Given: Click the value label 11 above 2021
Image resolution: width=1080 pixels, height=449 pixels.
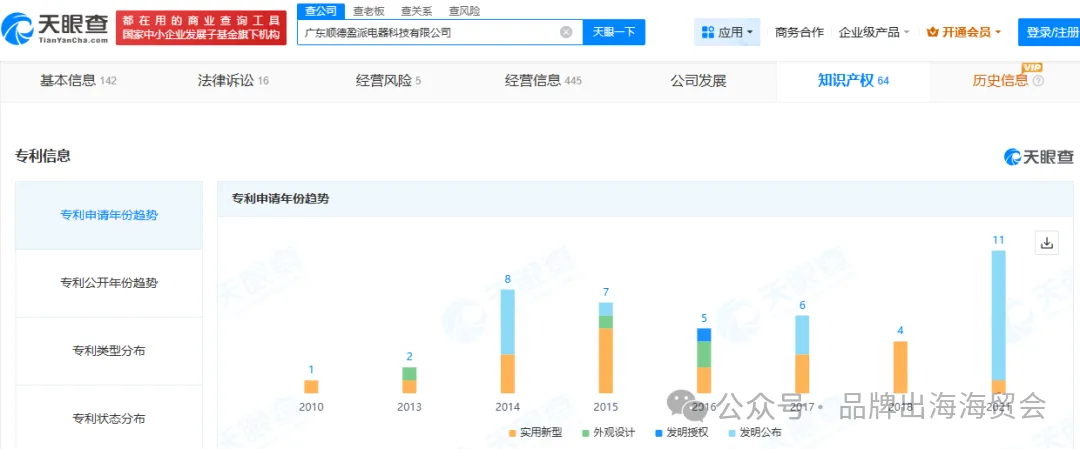Looking at the screenshot, I should (x=998, y=240).
